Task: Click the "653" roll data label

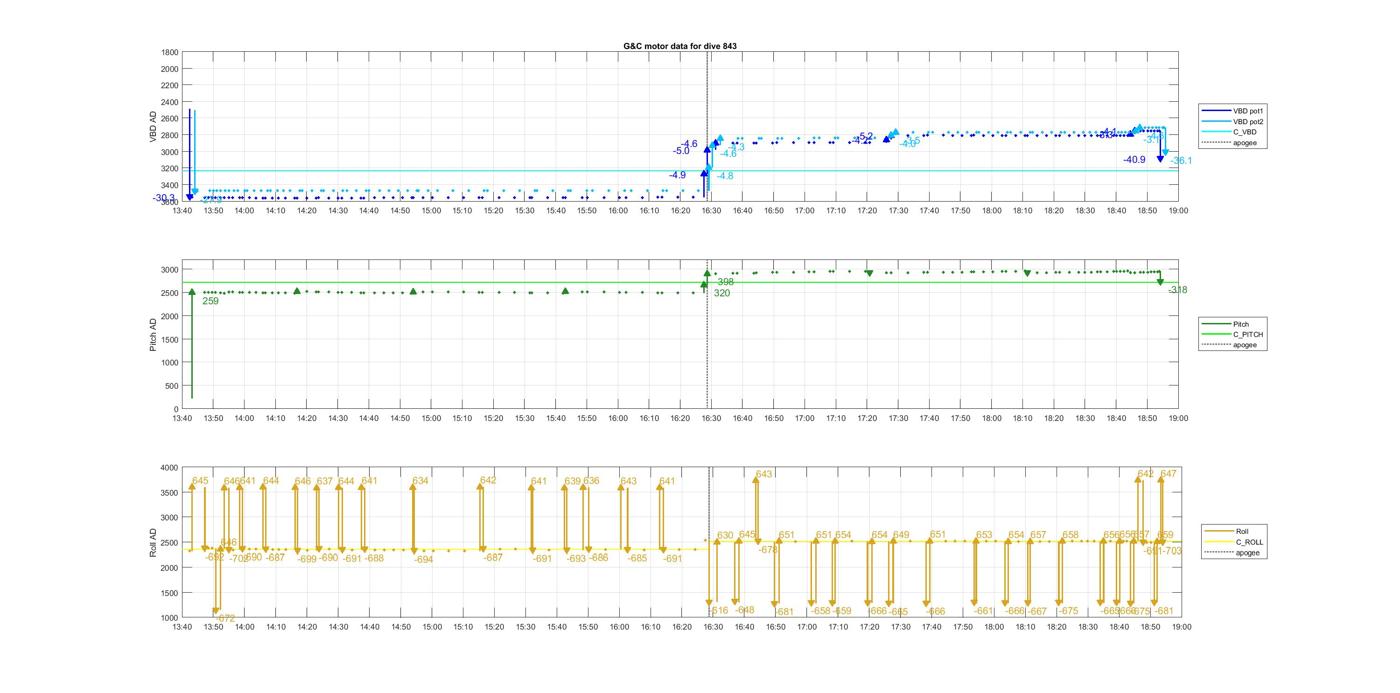Action: (x=984, y=535)
